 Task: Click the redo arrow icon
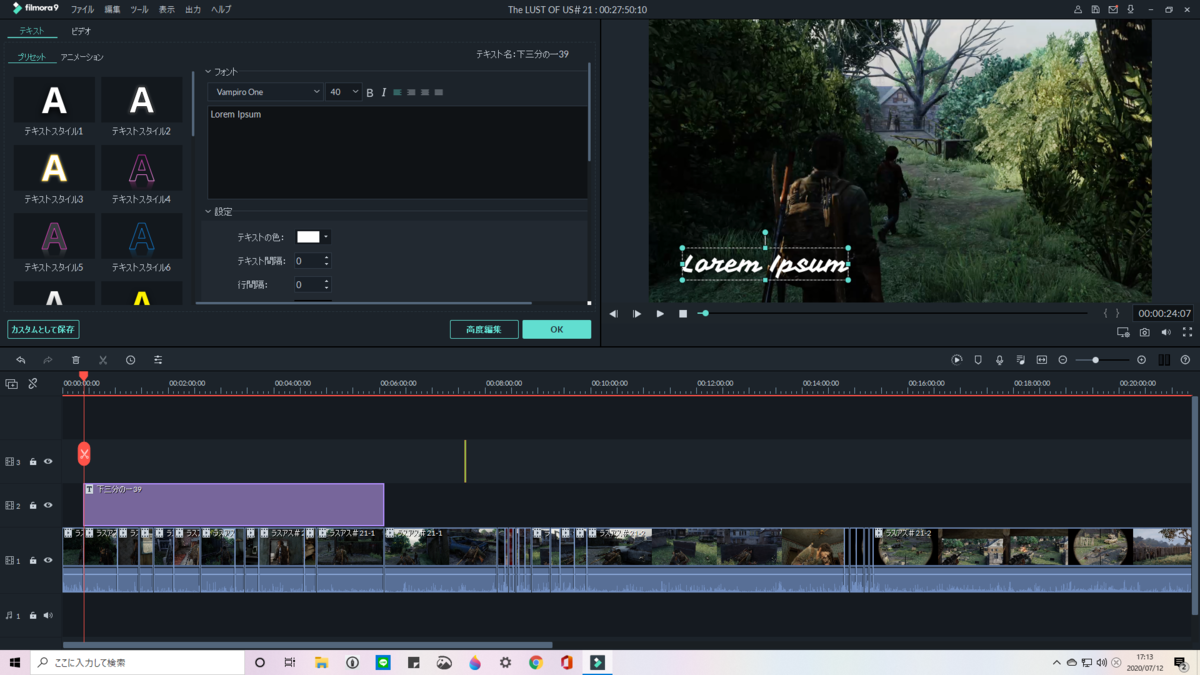click(x=47, y=360)
